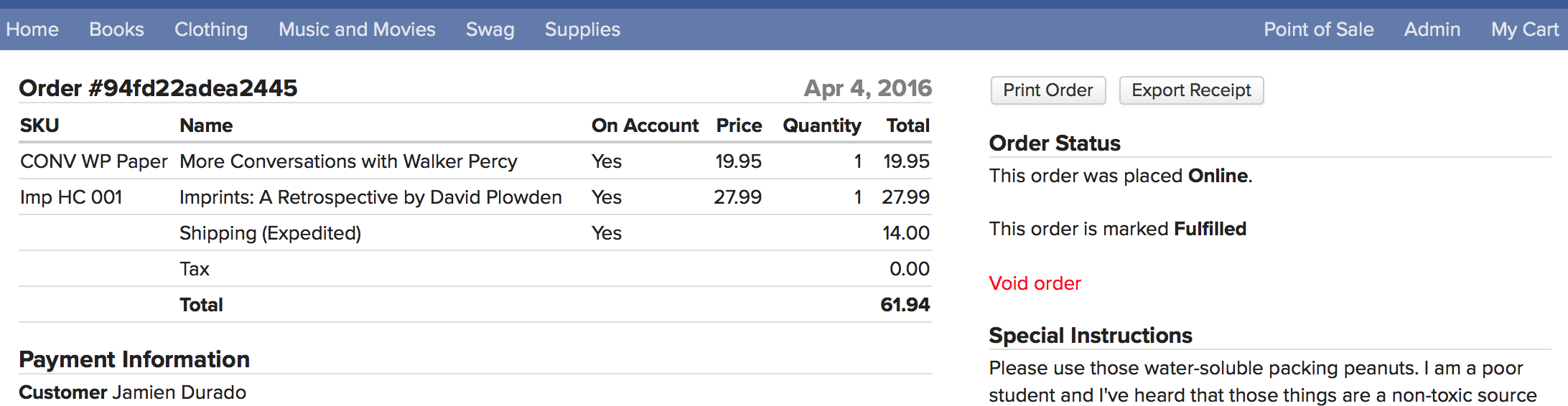Click the order total 61.94
The image size is (1568, 406).
click(905, 305)
